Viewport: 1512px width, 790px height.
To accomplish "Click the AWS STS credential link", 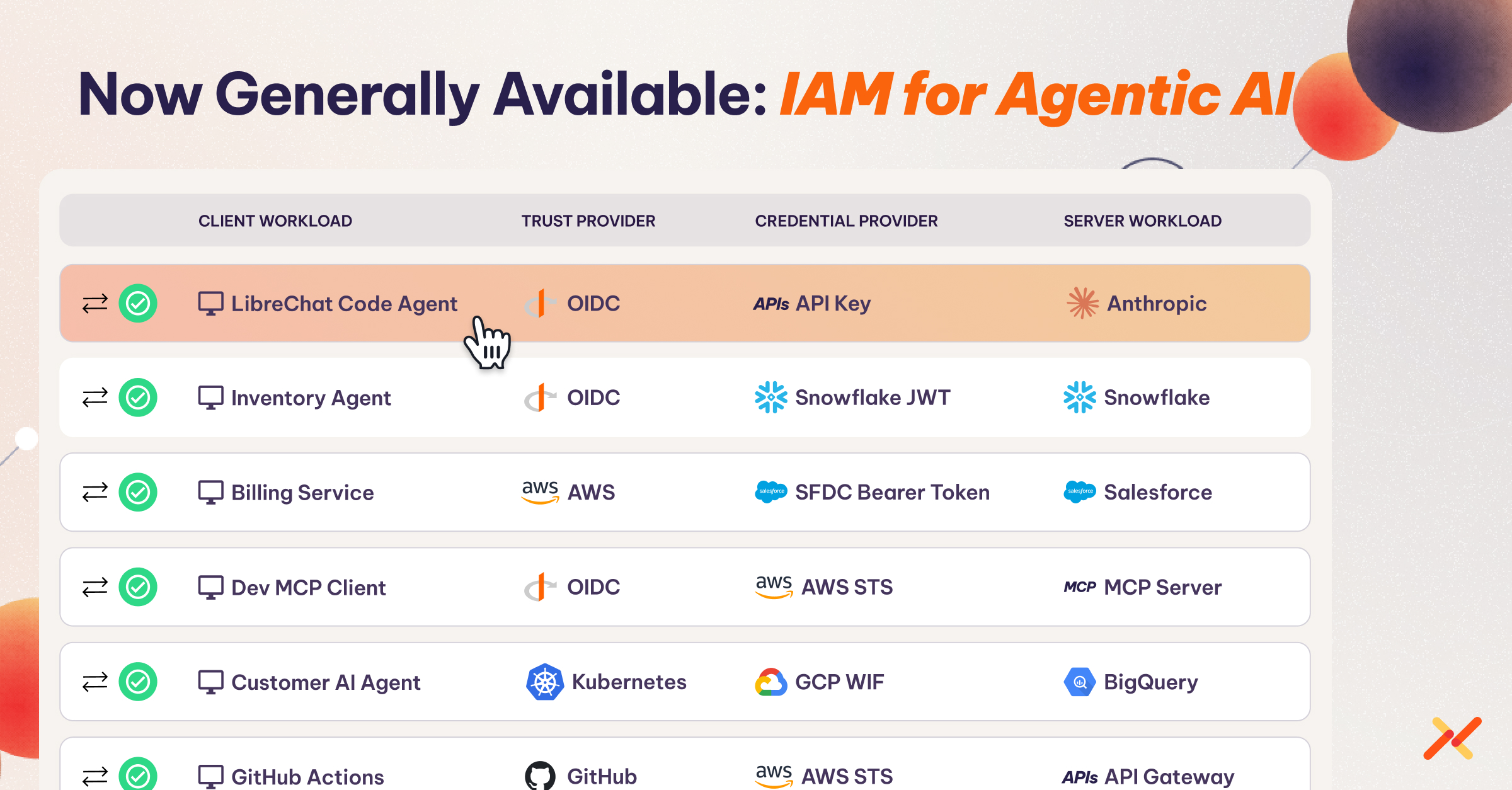I will click(846, 587).
